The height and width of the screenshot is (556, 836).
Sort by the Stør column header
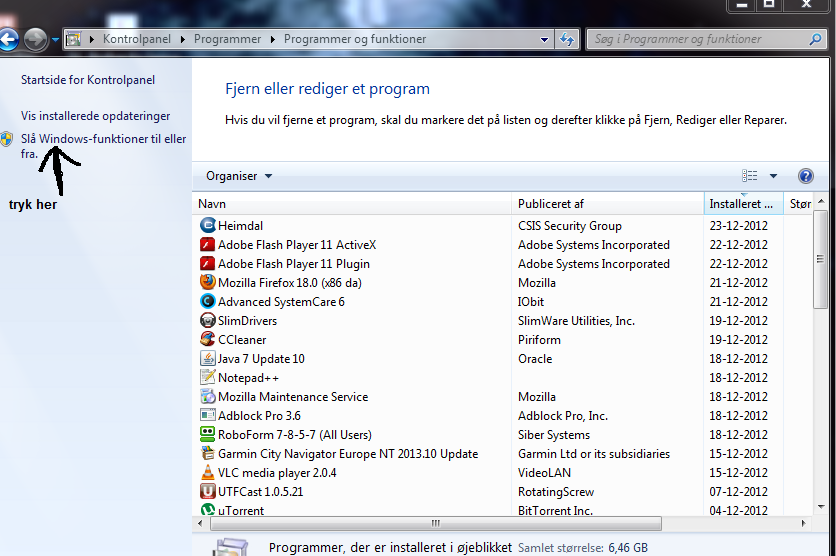click(799, 204)
